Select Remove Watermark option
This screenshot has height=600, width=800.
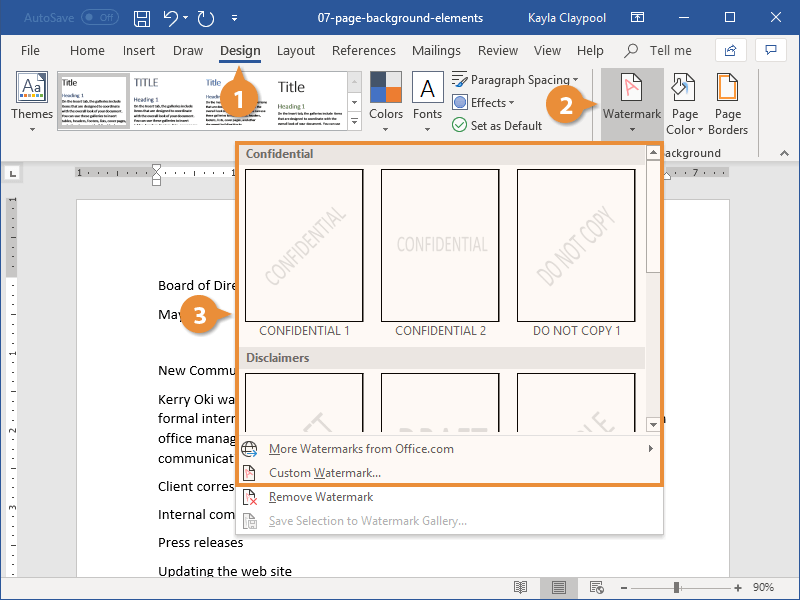[x=320, y=497]
